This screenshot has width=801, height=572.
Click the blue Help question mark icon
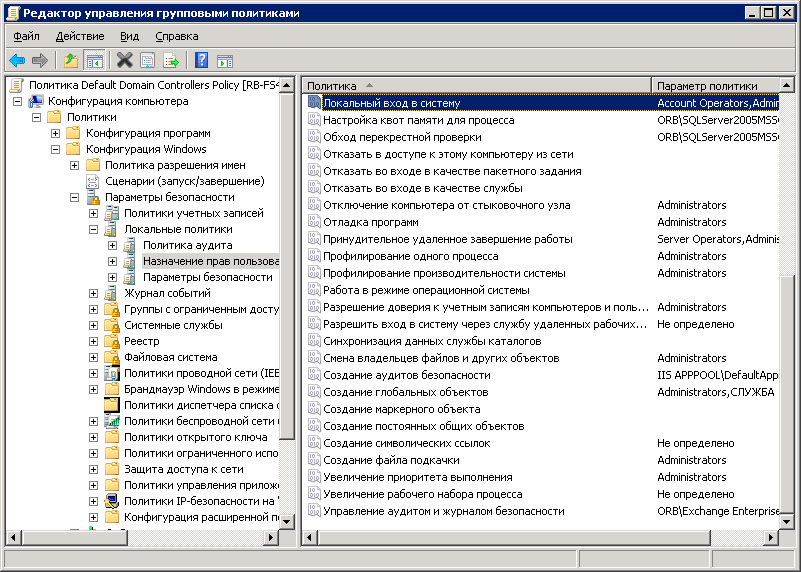(x=201, y=61)
